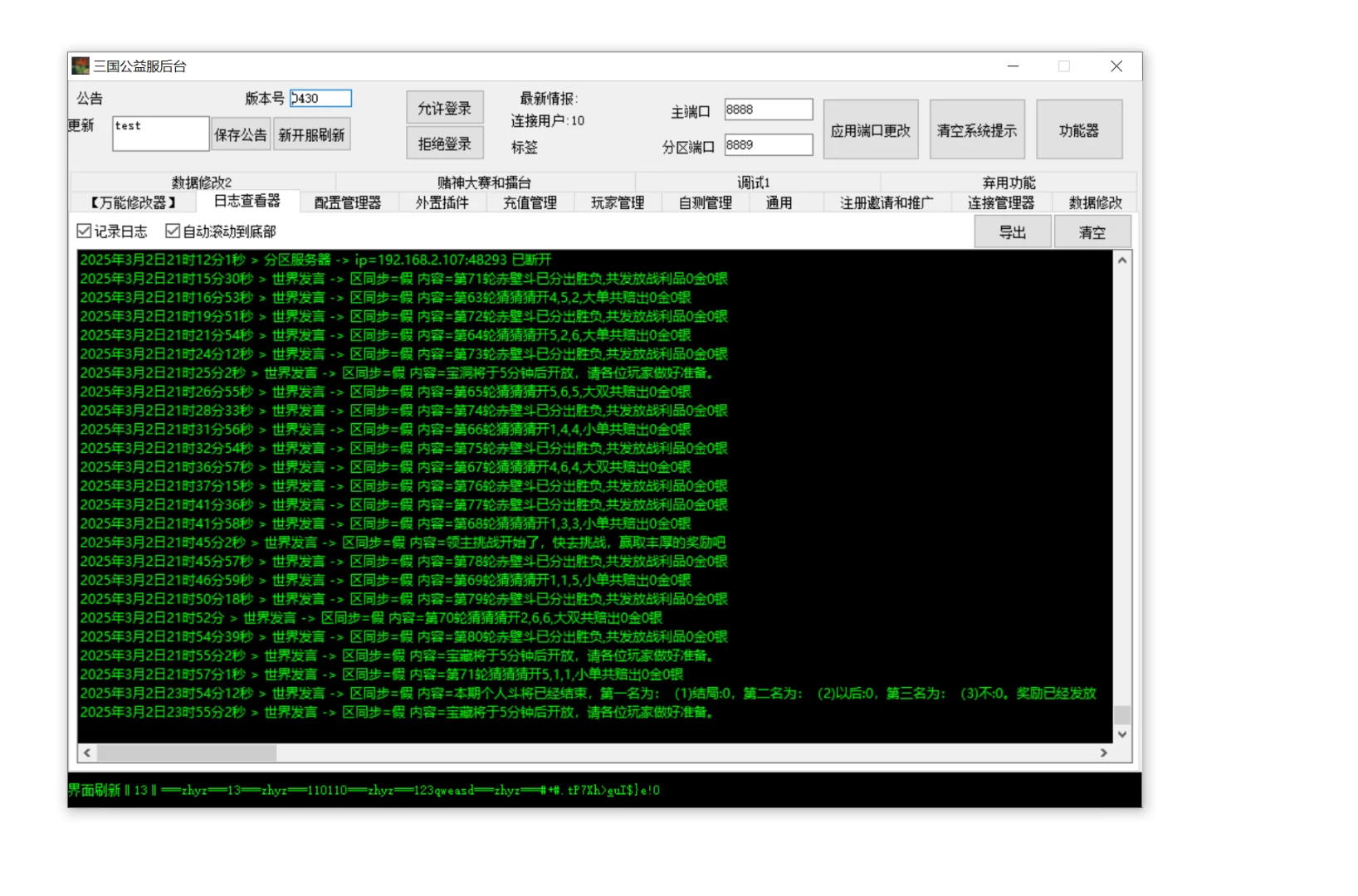1358x896 pixels.
Task: Click the horizontal scroll right arrow
Action: click(1104, 752)
